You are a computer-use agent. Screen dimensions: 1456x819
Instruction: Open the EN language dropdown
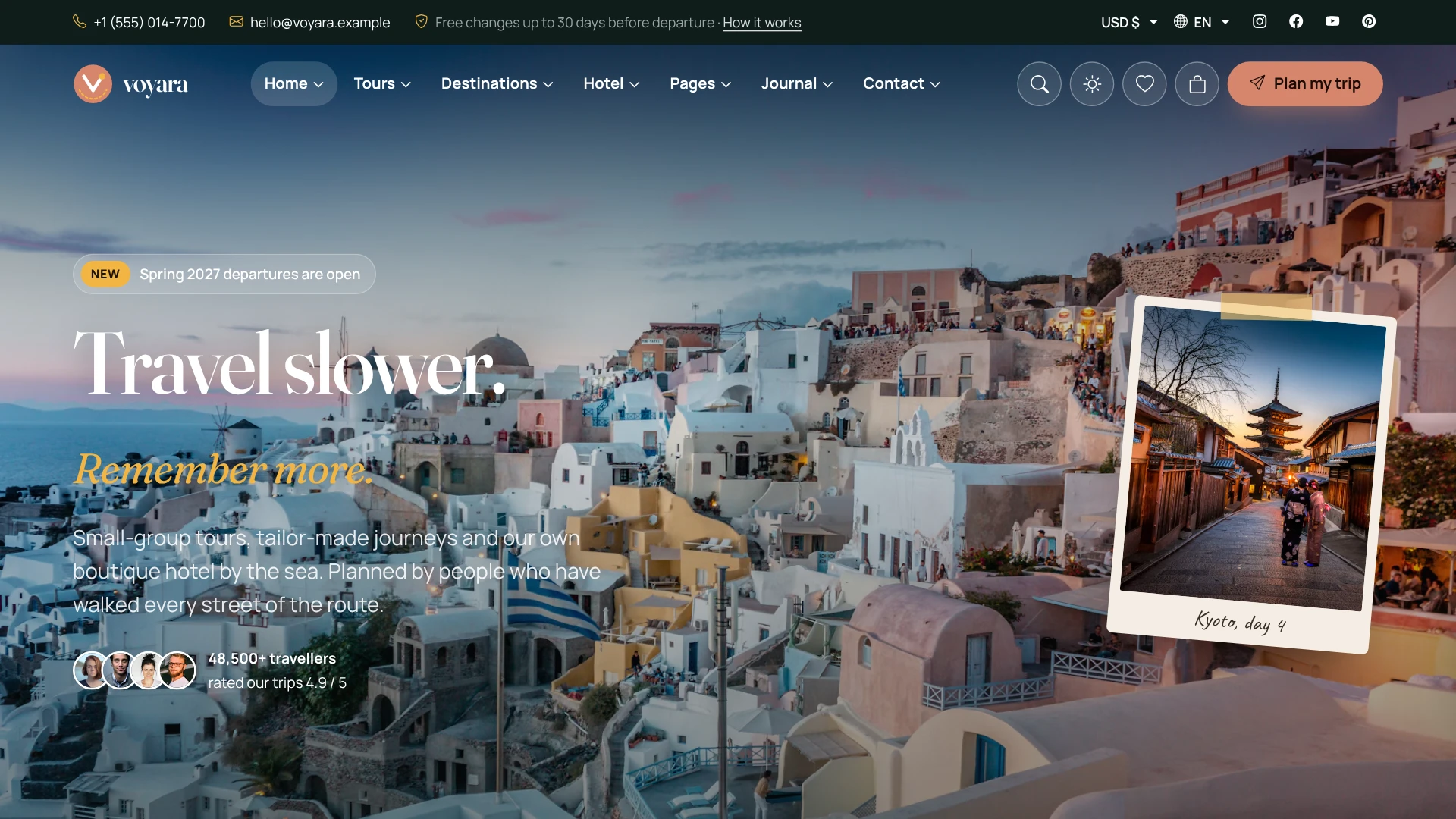tap(1202, 22)
